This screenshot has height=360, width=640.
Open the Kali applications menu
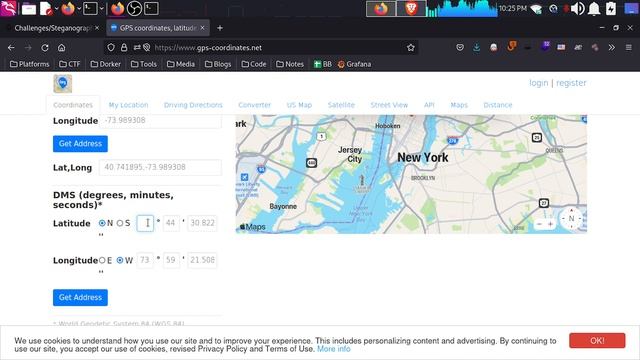coord(8,8)
